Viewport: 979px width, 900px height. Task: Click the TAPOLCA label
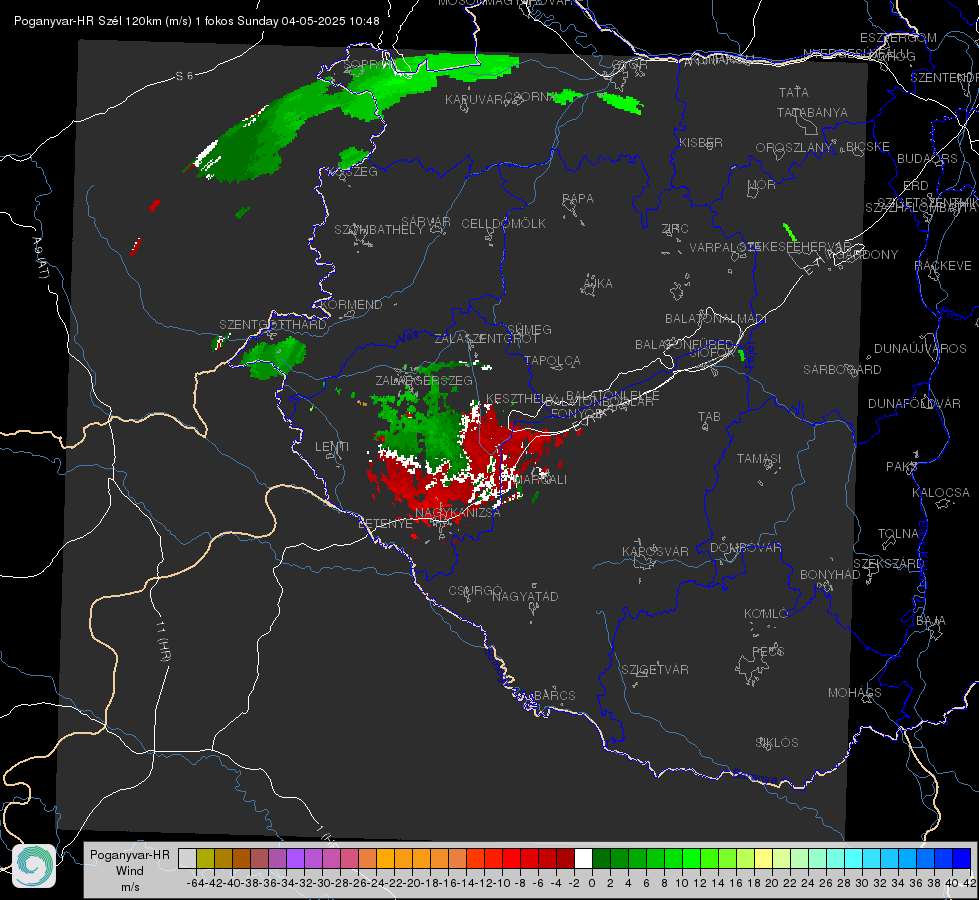pos(552,361)
